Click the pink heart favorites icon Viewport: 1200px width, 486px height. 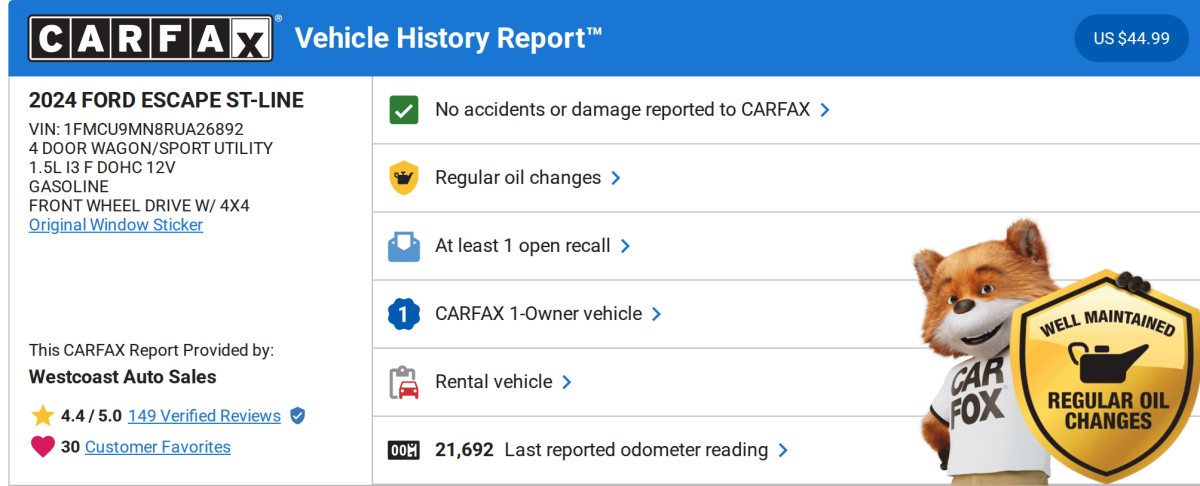point(42,447)
